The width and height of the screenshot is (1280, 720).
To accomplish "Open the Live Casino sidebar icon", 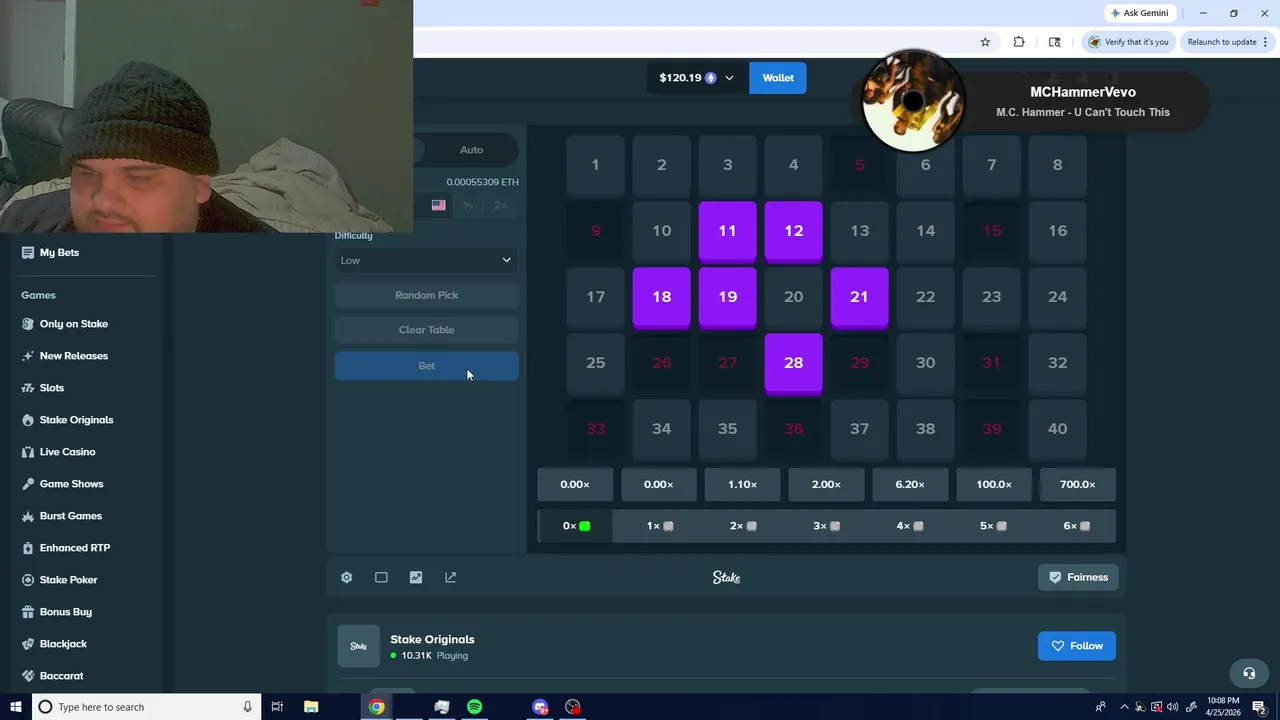I will (x=28, y=452).
